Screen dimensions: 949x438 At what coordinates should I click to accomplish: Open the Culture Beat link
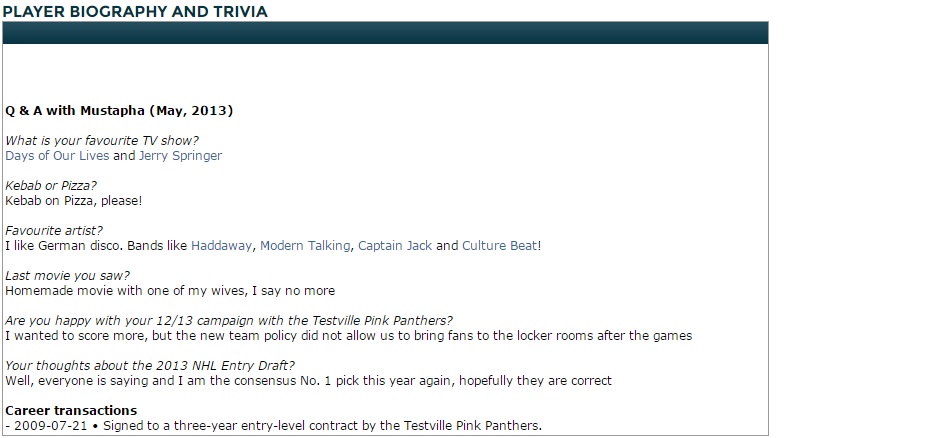click(500, 245)
